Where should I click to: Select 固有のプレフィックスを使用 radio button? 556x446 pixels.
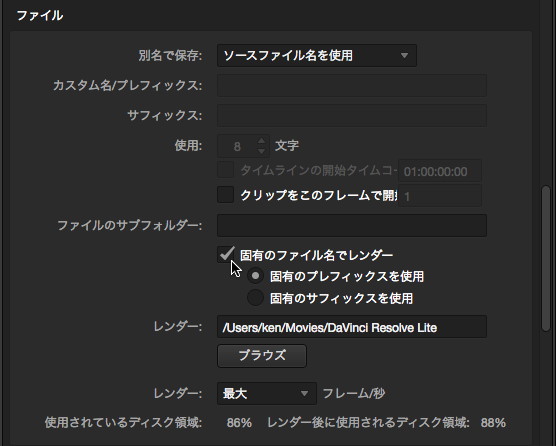click(x=255, y=276)
